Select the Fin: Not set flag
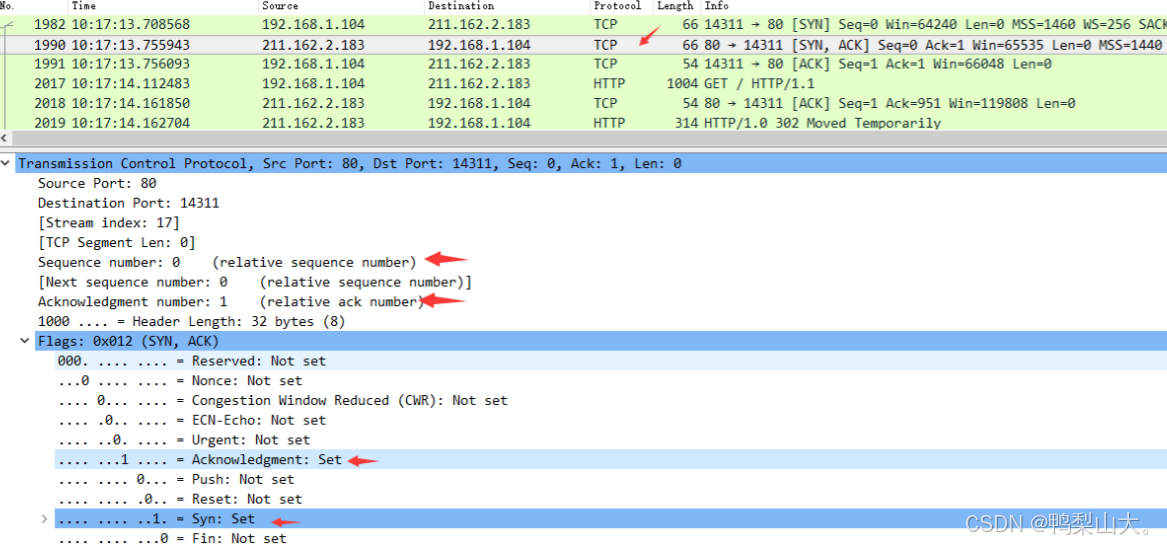This screenshot has width=1167, height=544. [x=172, y=538]
